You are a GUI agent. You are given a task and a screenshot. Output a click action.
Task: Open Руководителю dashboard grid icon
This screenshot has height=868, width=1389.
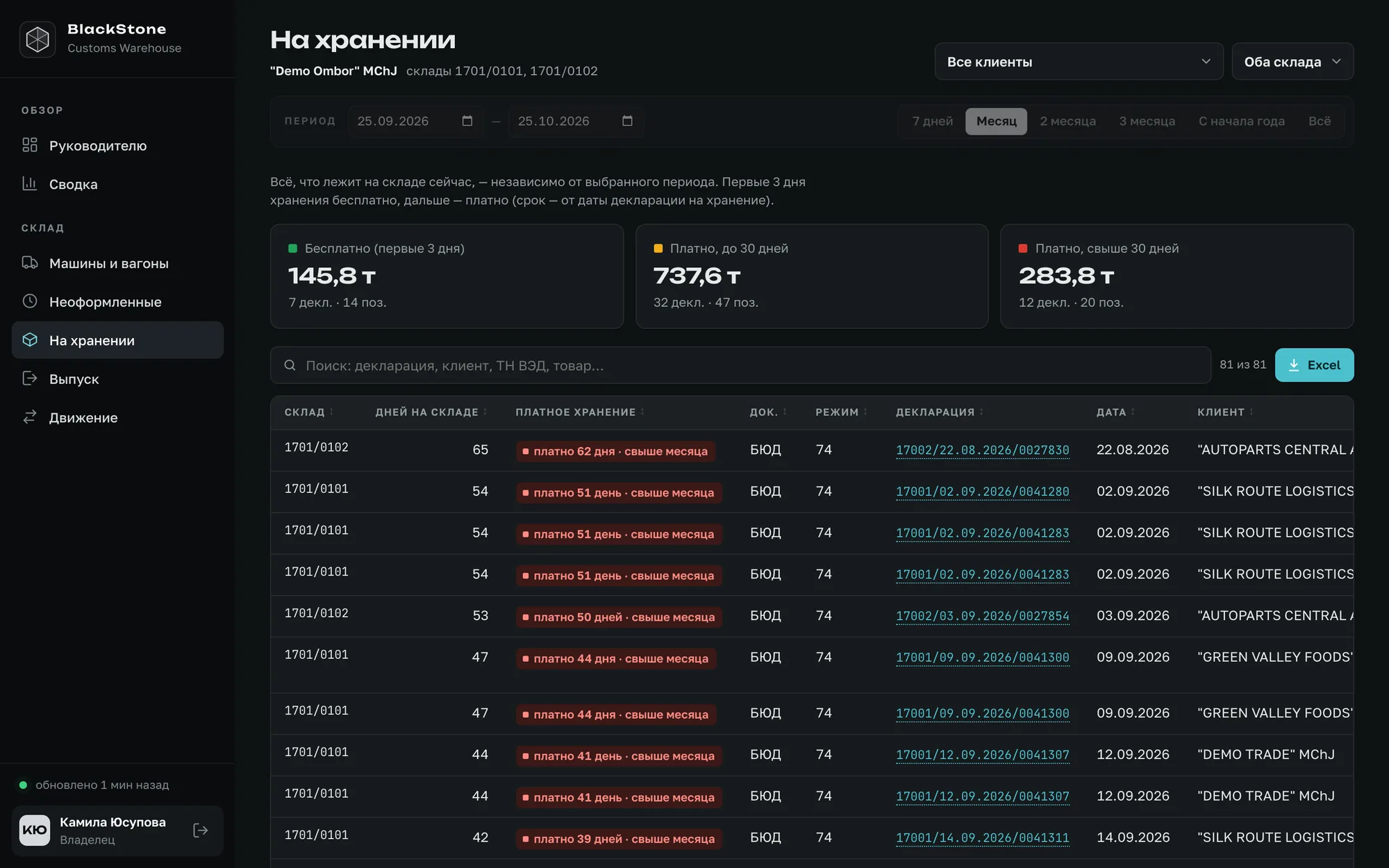30,145
